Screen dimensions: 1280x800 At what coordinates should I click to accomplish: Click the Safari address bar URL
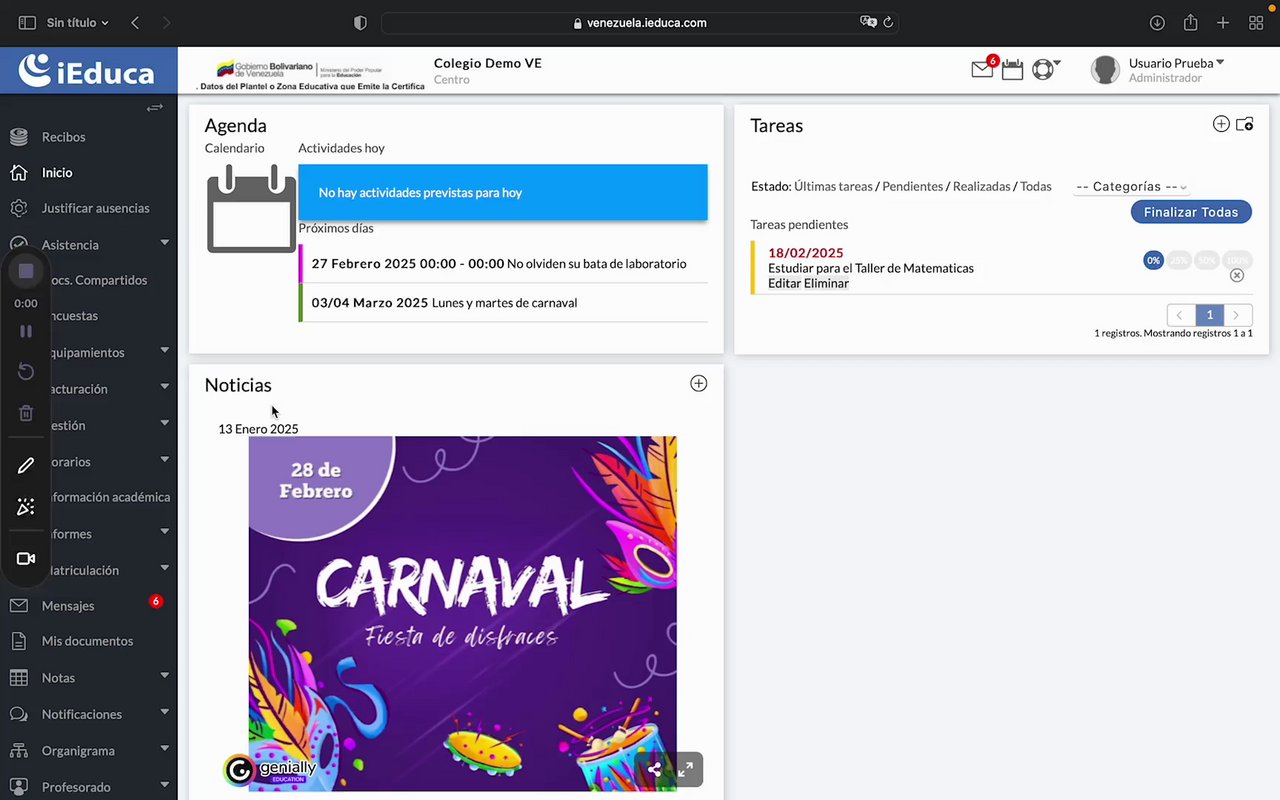pyautogui.click(x=640, y=22)
